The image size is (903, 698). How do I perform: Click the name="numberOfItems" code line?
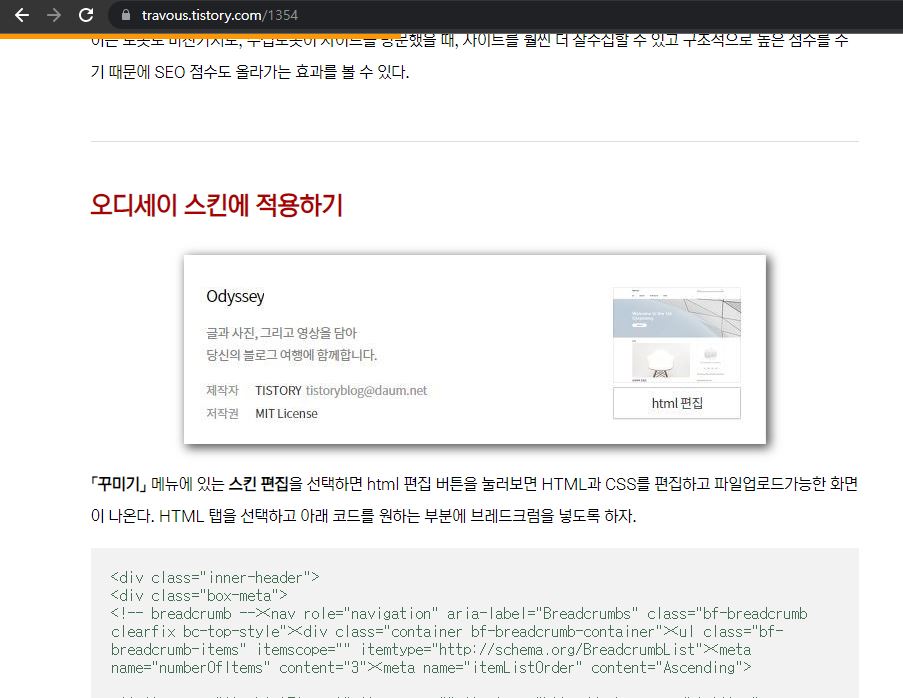[431, 667]
